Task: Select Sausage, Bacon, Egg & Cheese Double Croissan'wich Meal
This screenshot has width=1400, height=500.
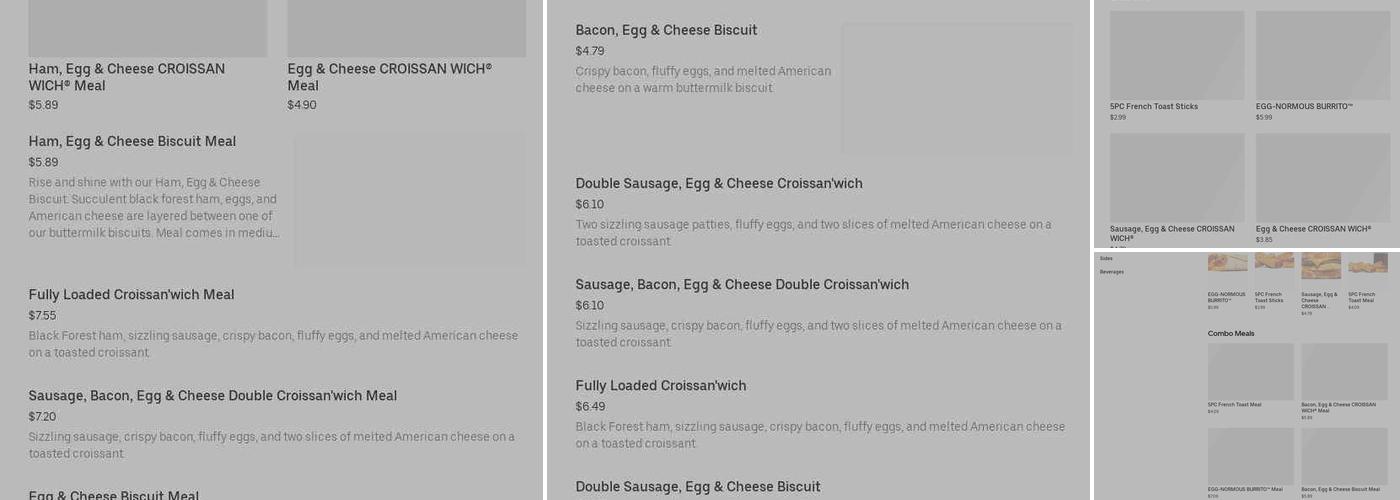Action: click(212, 396)
